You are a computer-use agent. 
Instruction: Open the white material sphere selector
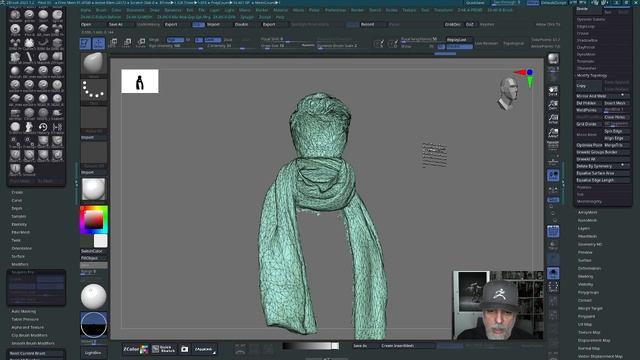[x=93, y=189]
